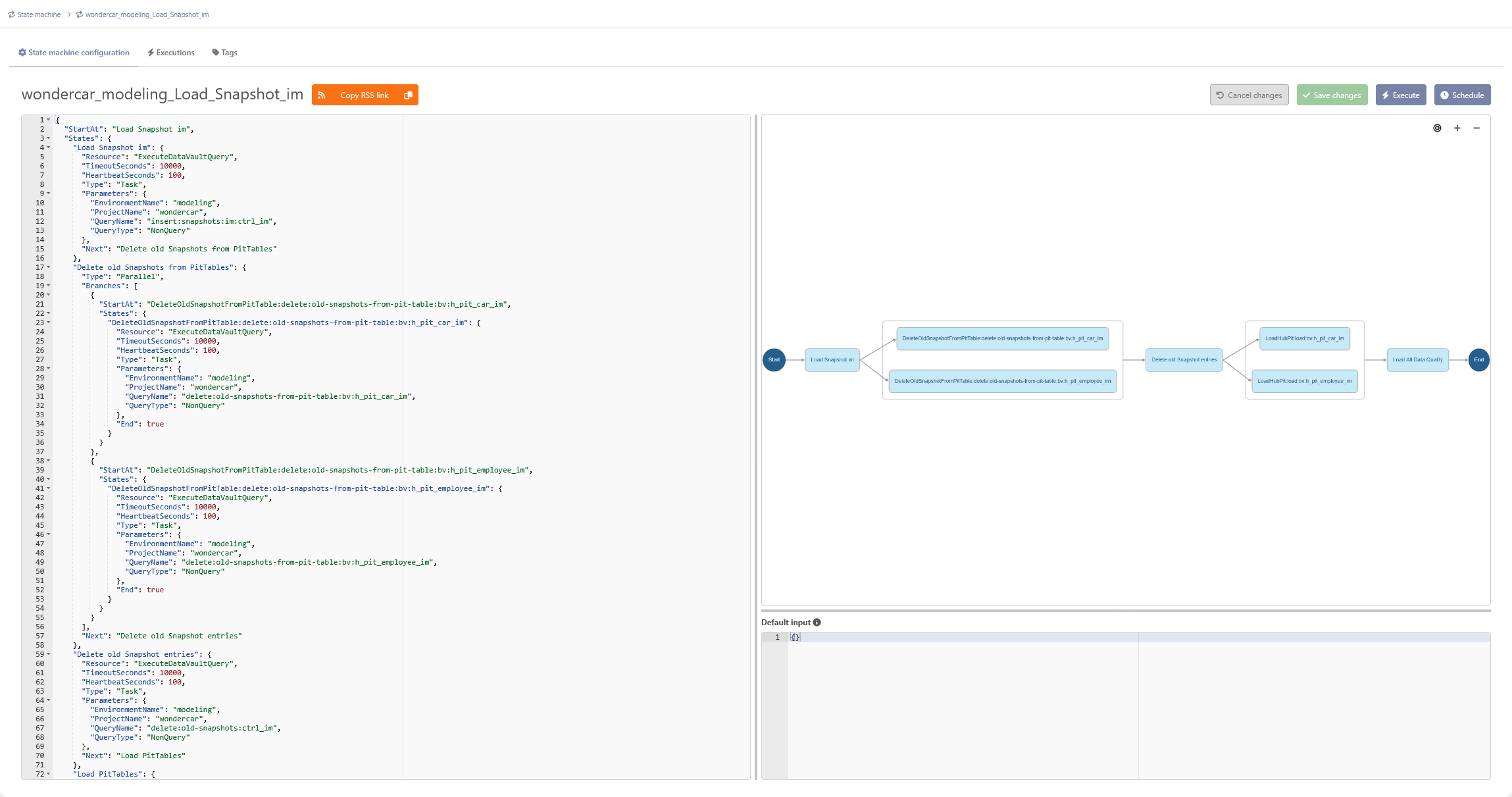Click the vertical divider between editor and diagram
The height and width of the screenshot is (797, 1512).
tap(756, 448)
